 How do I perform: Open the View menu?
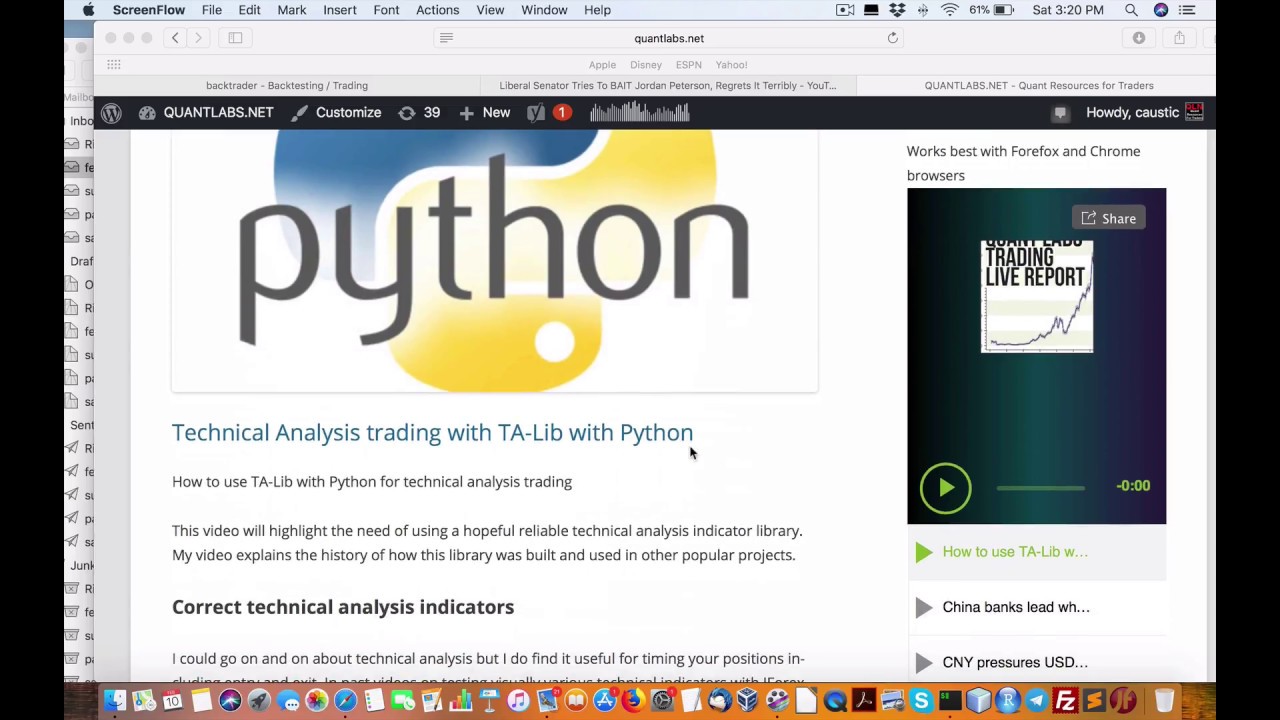click(x=490, y=10)
